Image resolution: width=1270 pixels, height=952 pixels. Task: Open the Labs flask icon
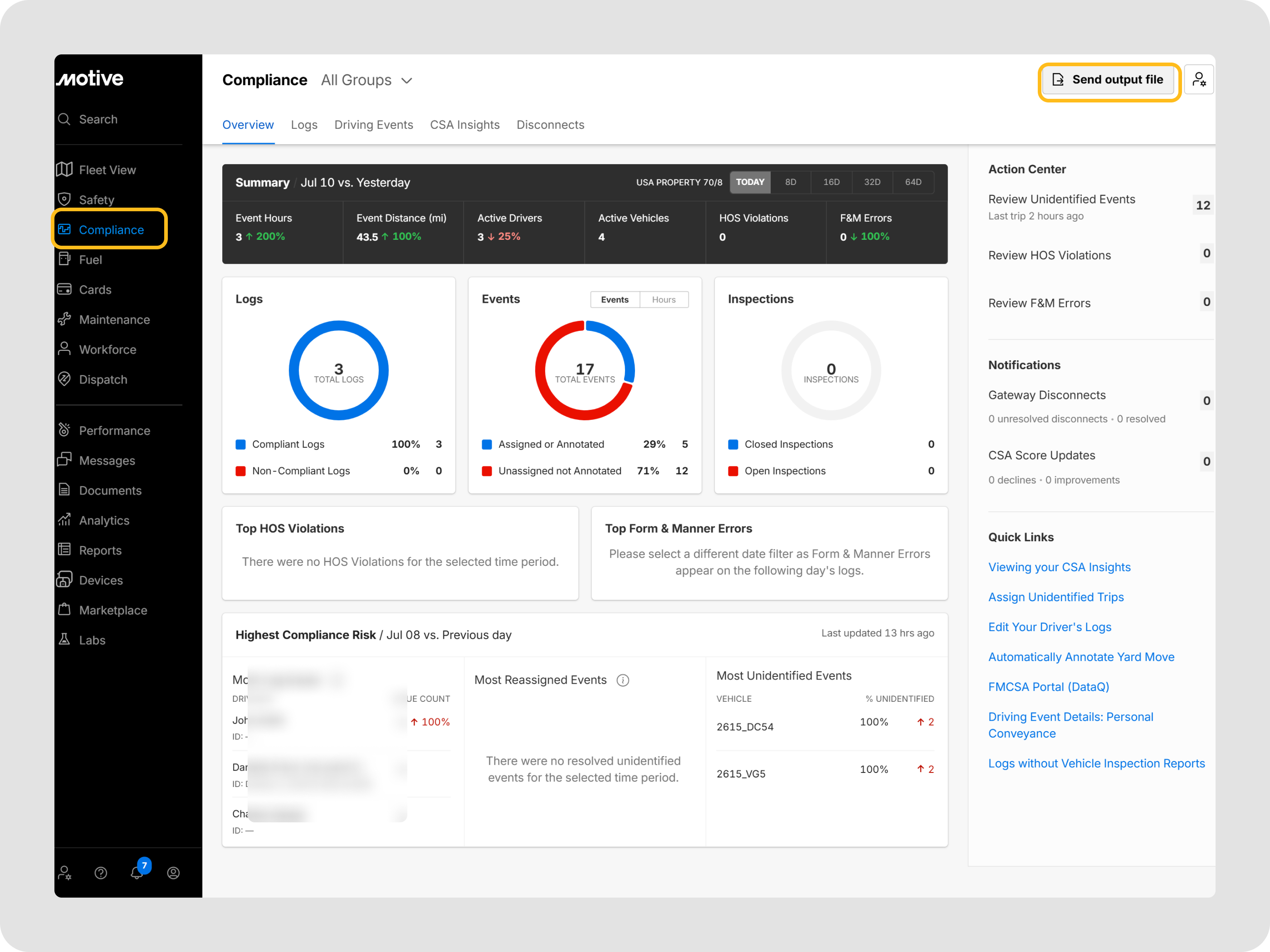point(64,639)
